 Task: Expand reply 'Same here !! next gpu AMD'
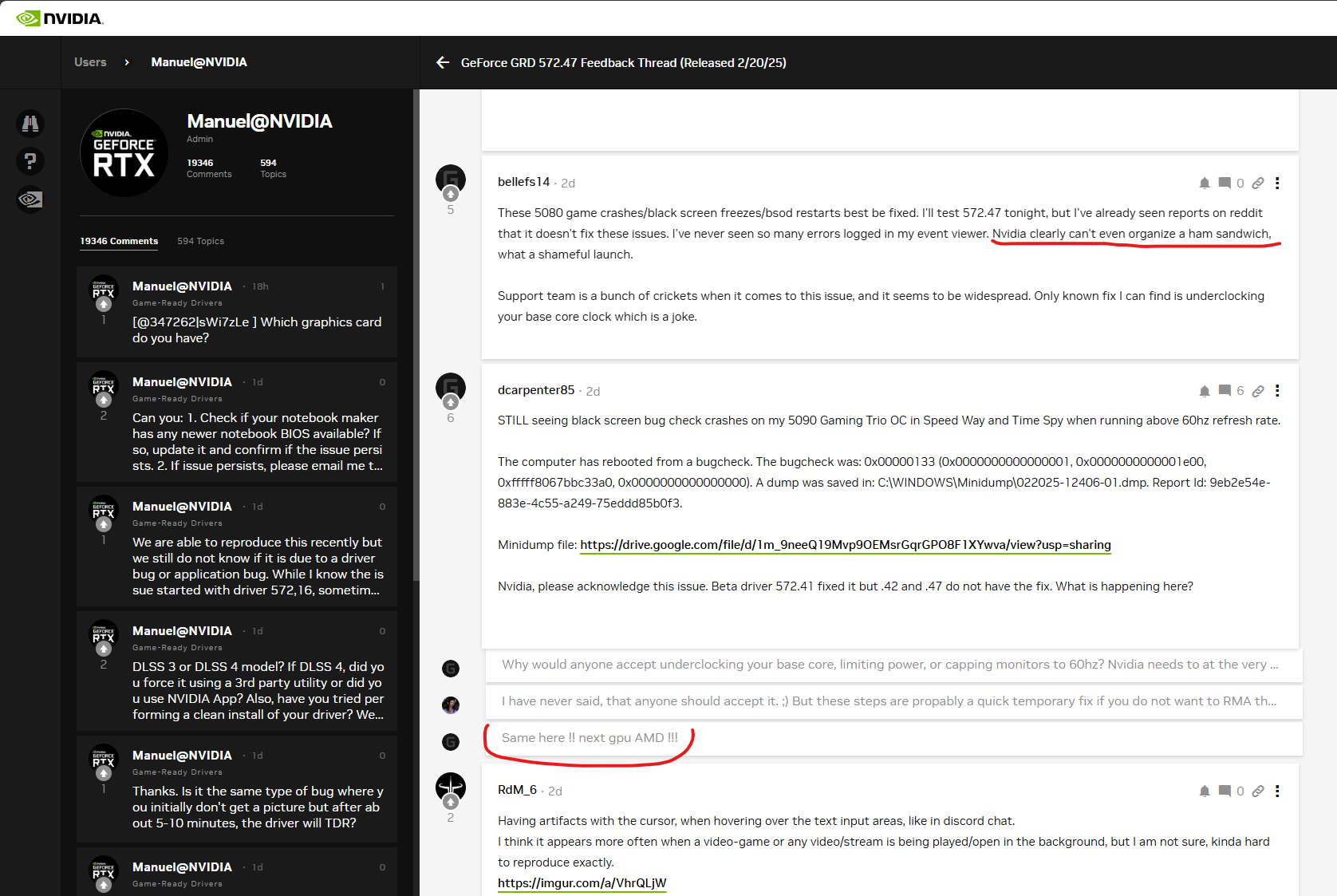pos(893,738)
